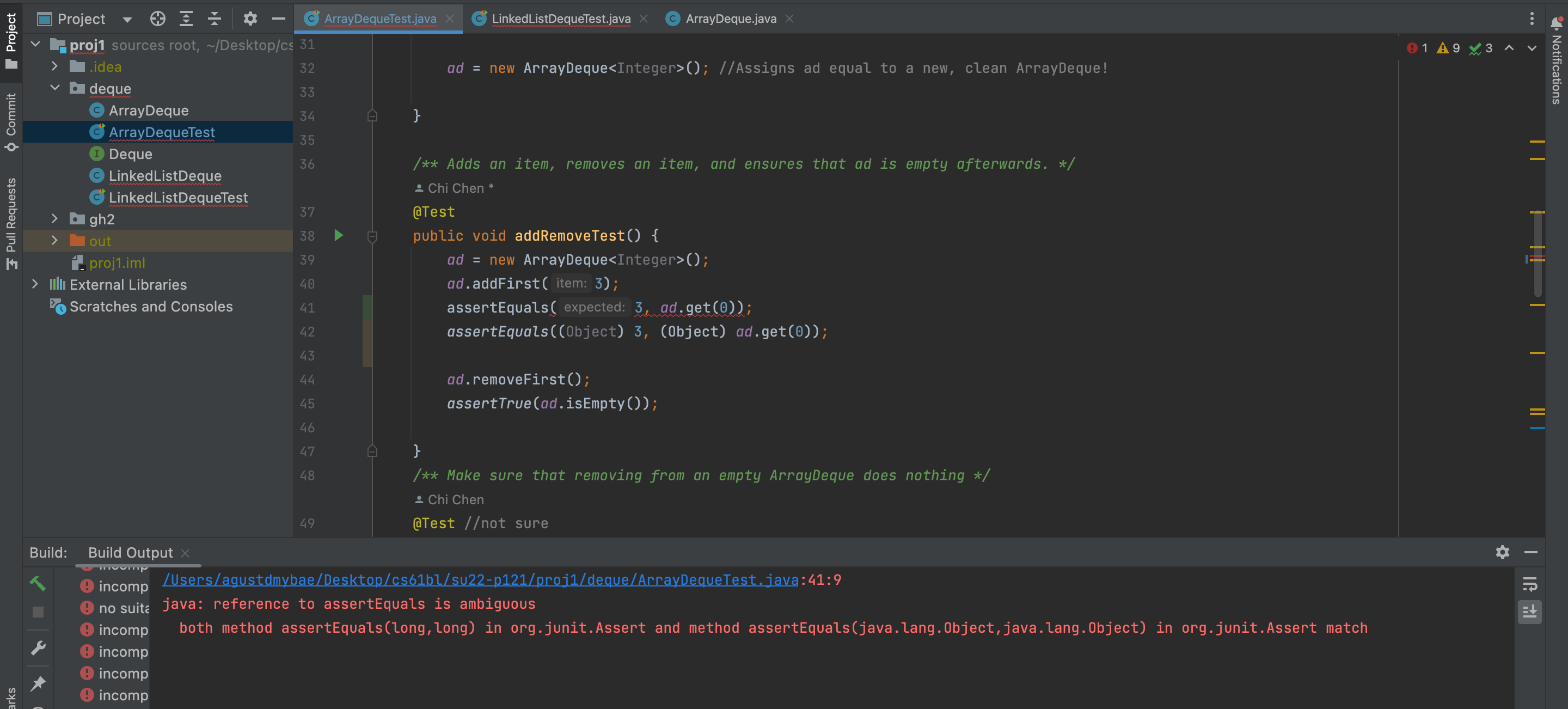
Task: Toggle scroll to end in Build Output
Action: 1530,611
